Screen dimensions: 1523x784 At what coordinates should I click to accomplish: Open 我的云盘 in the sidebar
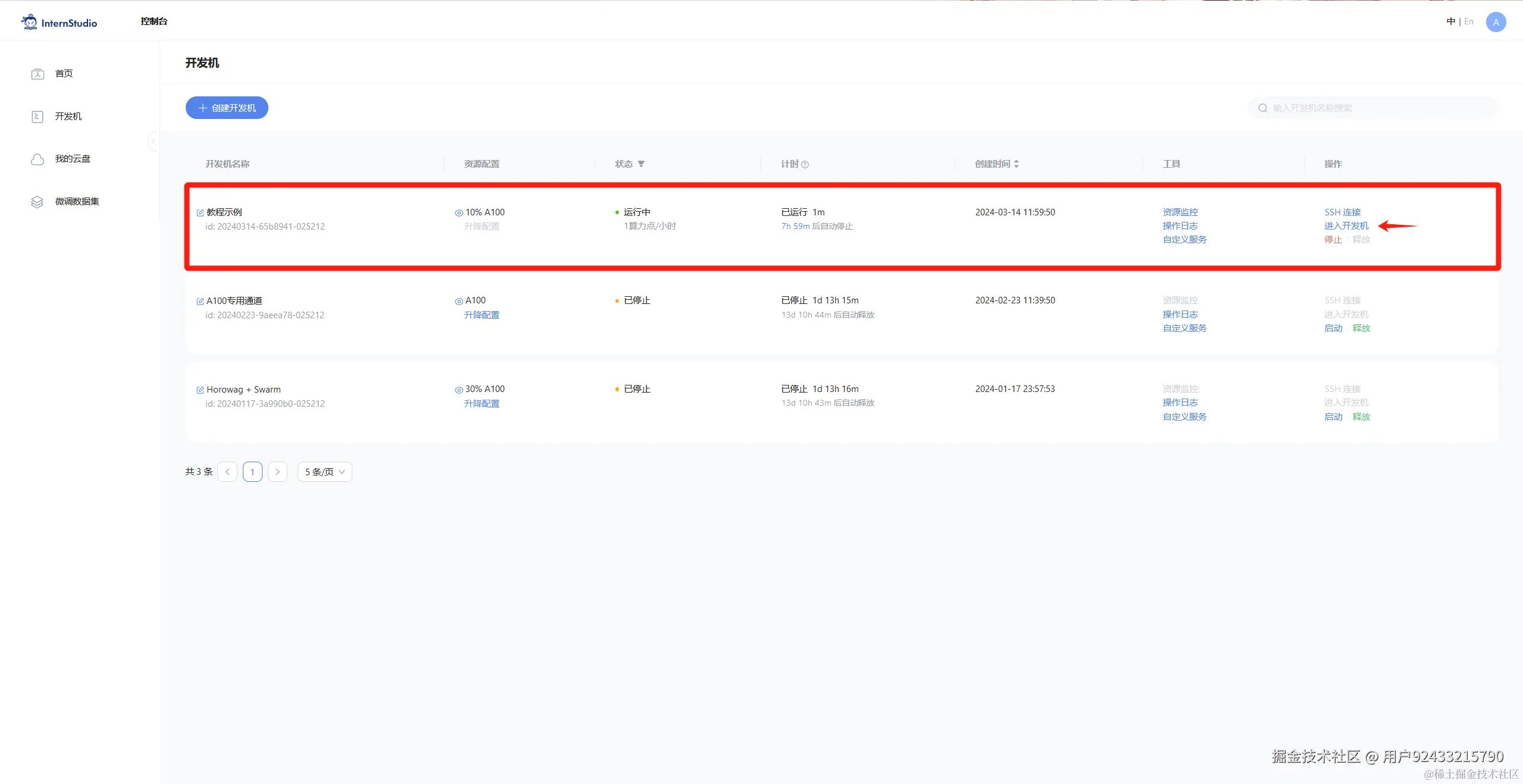pos(72,159)
